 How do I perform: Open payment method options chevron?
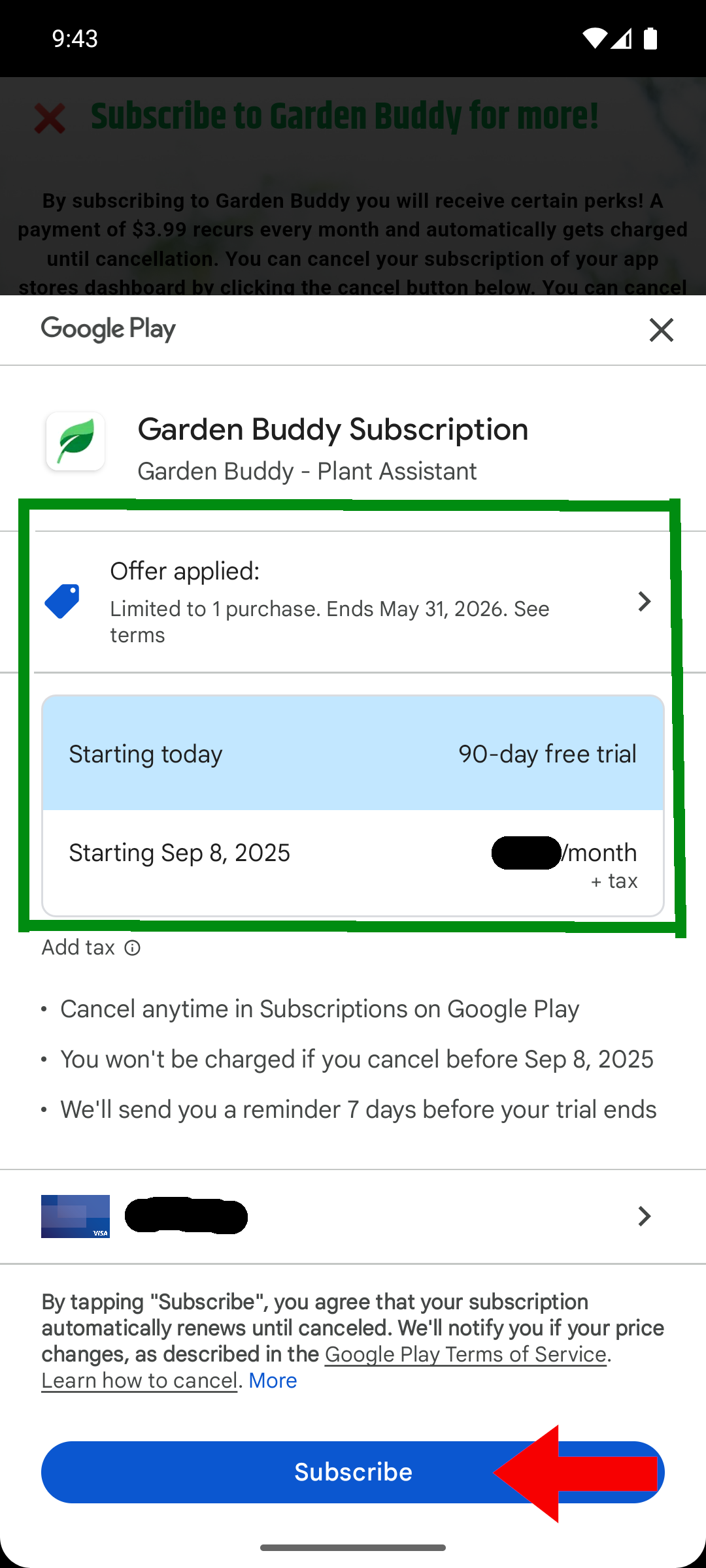coord(644,1216)
